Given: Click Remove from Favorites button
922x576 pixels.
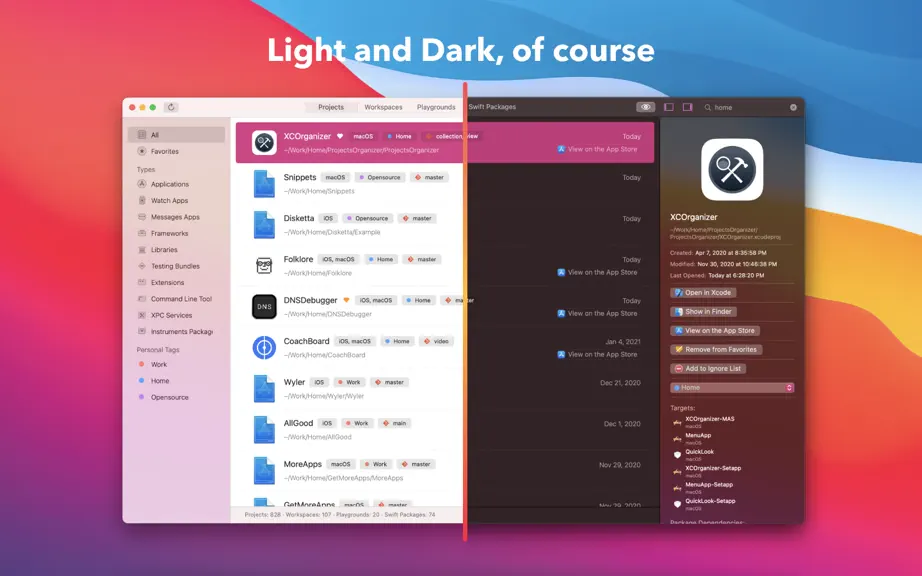Looking at the screenshot, I should (716, 350).
